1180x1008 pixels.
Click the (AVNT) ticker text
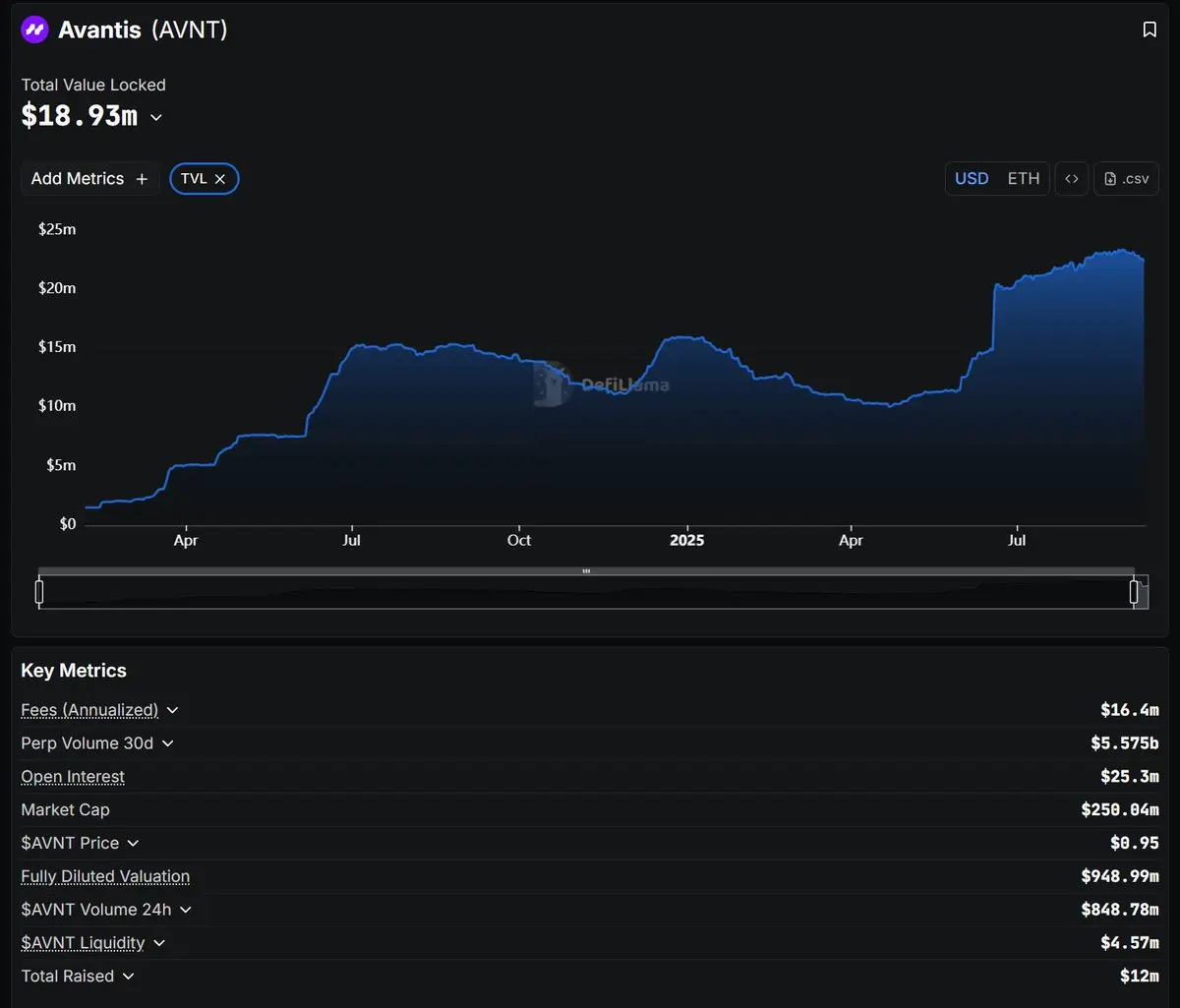tap(190, 30)
